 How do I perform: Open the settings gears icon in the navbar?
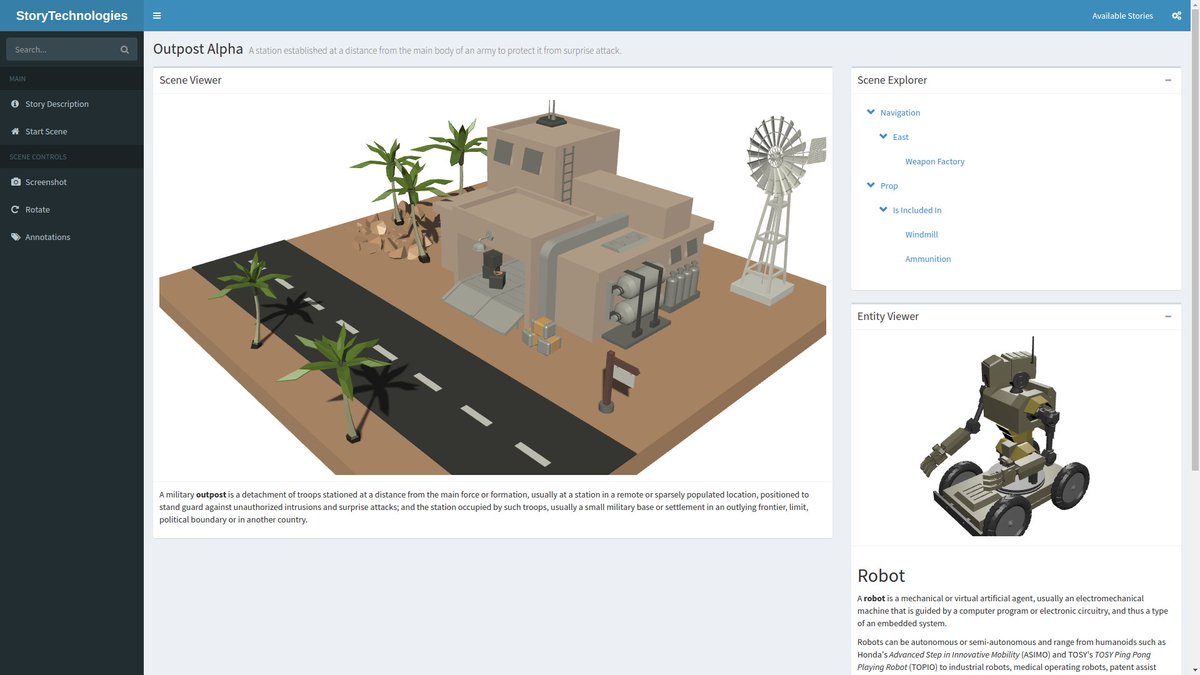1175,15
